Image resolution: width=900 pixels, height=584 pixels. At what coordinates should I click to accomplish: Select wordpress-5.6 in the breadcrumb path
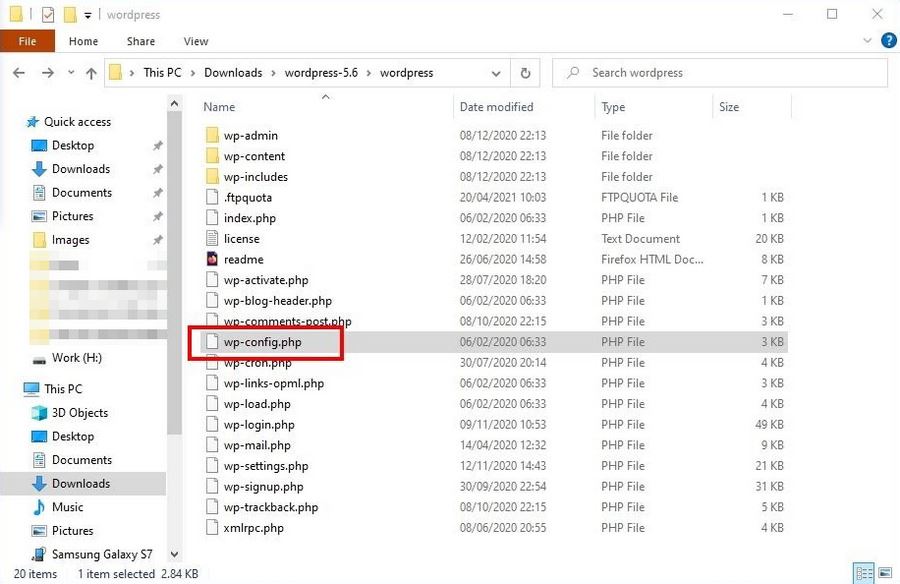[321, 73]
